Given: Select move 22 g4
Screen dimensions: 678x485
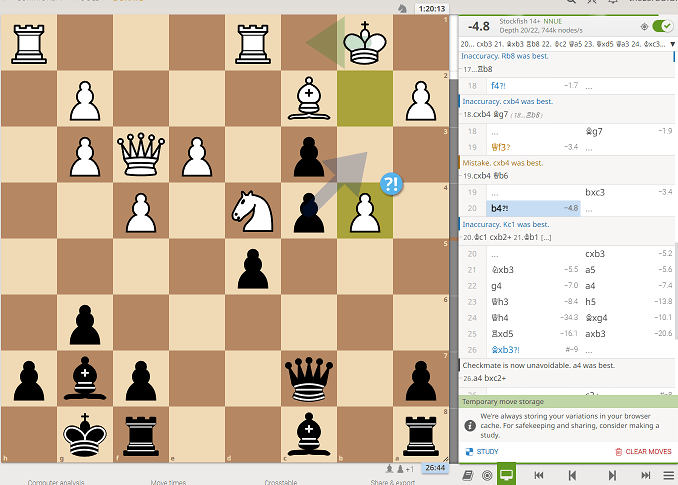Looking at the screenshot, I should point(533,286).
